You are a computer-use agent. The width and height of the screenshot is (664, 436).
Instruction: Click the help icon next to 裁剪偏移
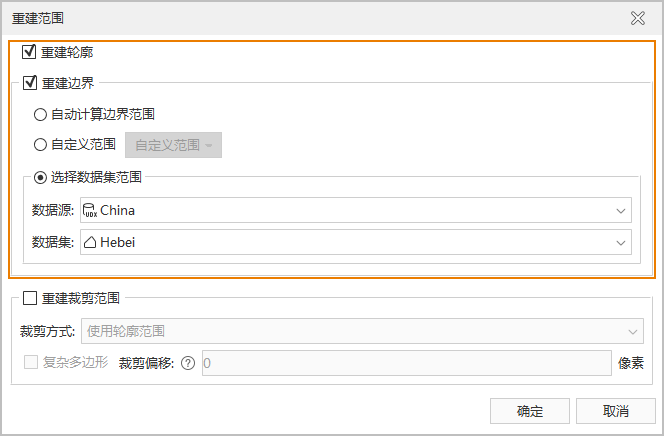[187, 363]
